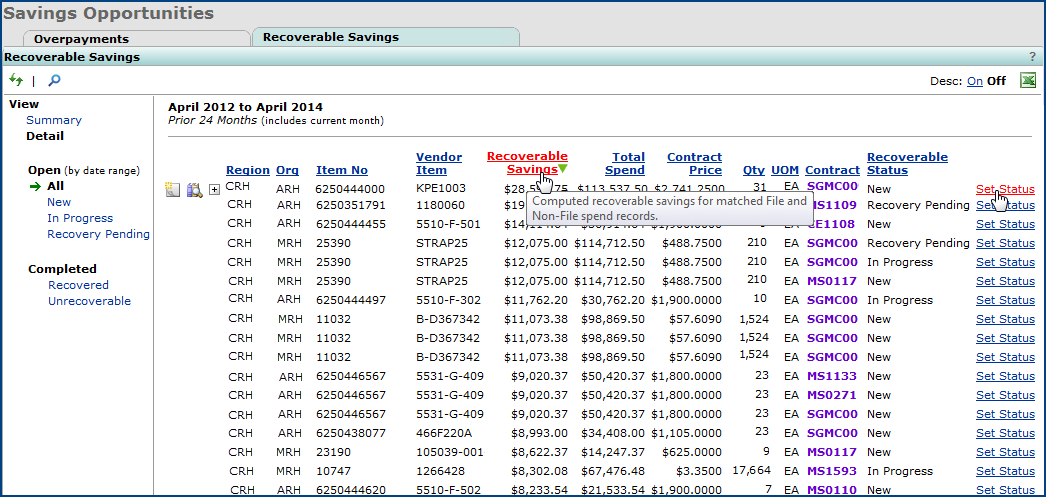Image resolution: width=1046 pixels, height=497 pixels.
Task: Show Recovery Pending items in sidebar
Action: click(x=98, y=234)
